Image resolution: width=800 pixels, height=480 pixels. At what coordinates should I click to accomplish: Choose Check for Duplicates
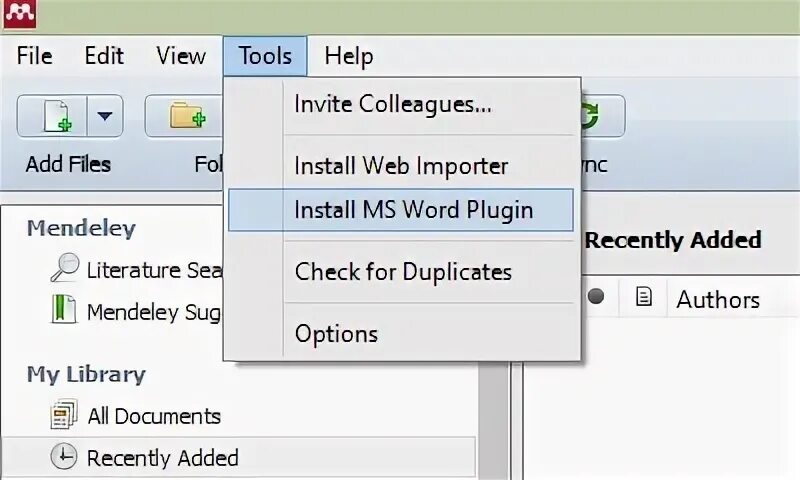[x=401, y=271]
